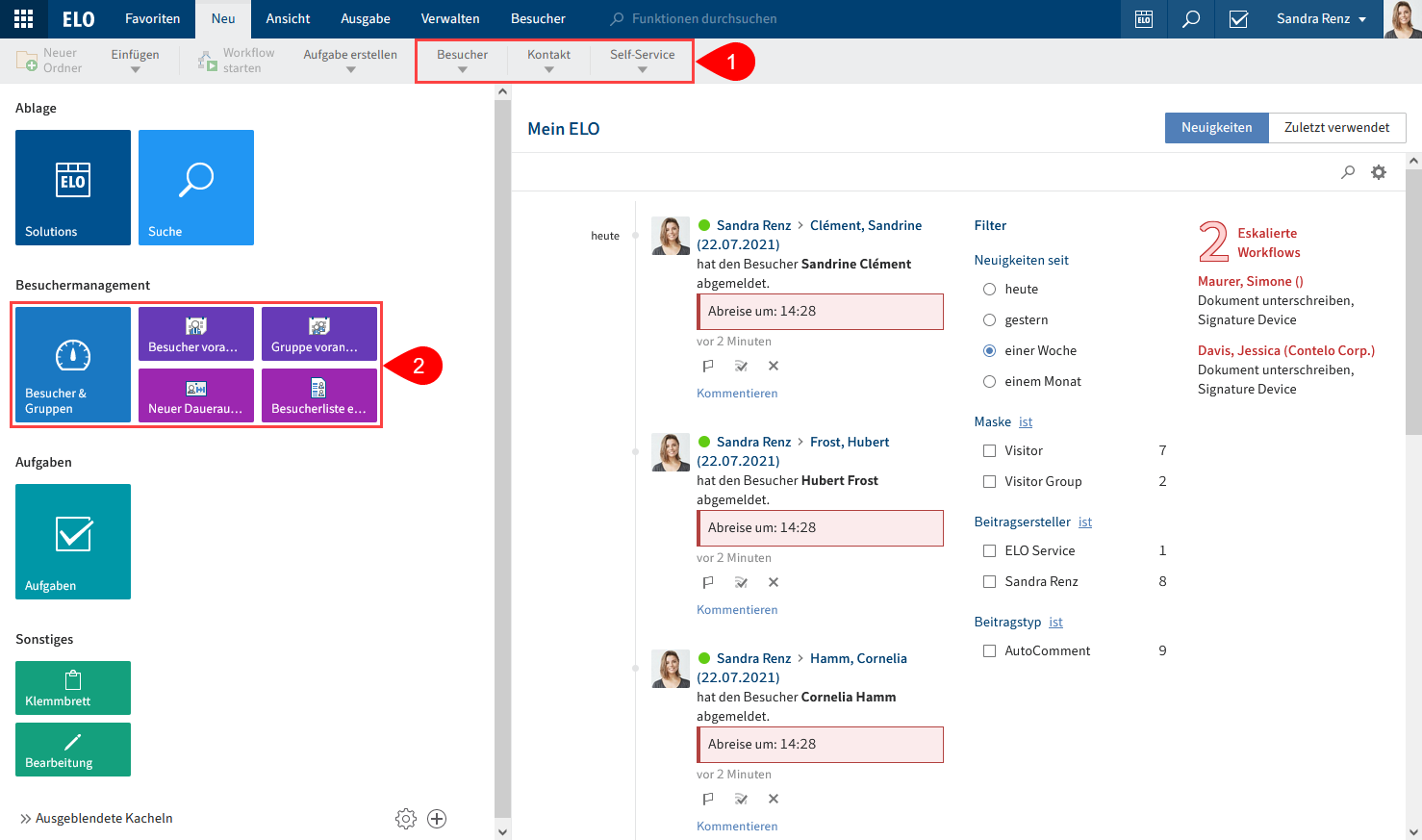Open Maurer, Simone escalated workflow

point(1251,282)
